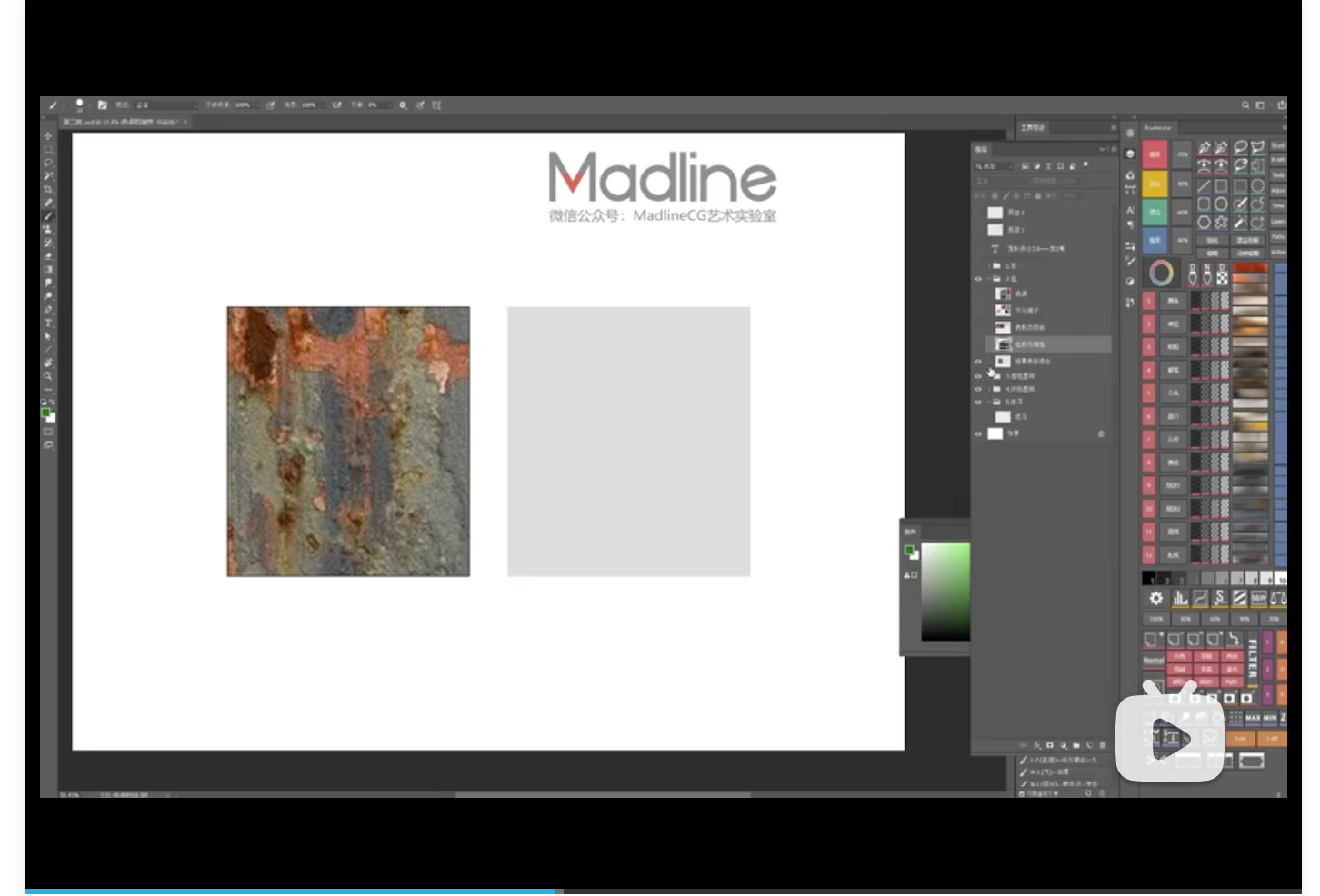Select the Clone Stamp tool
Screen dimensions: 1320x896
pos(48,230)
